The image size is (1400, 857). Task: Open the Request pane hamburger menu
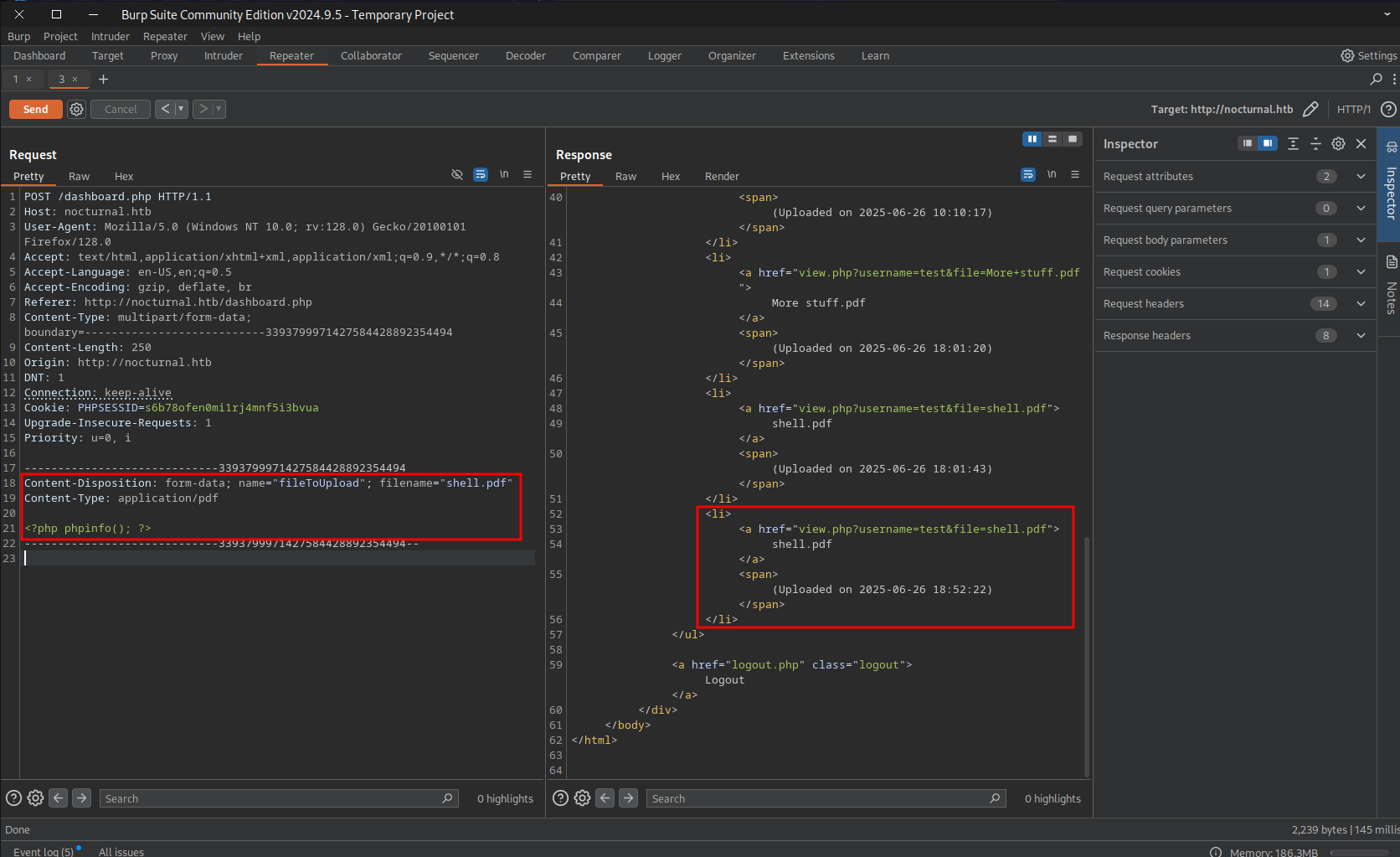tap(528, 175)
